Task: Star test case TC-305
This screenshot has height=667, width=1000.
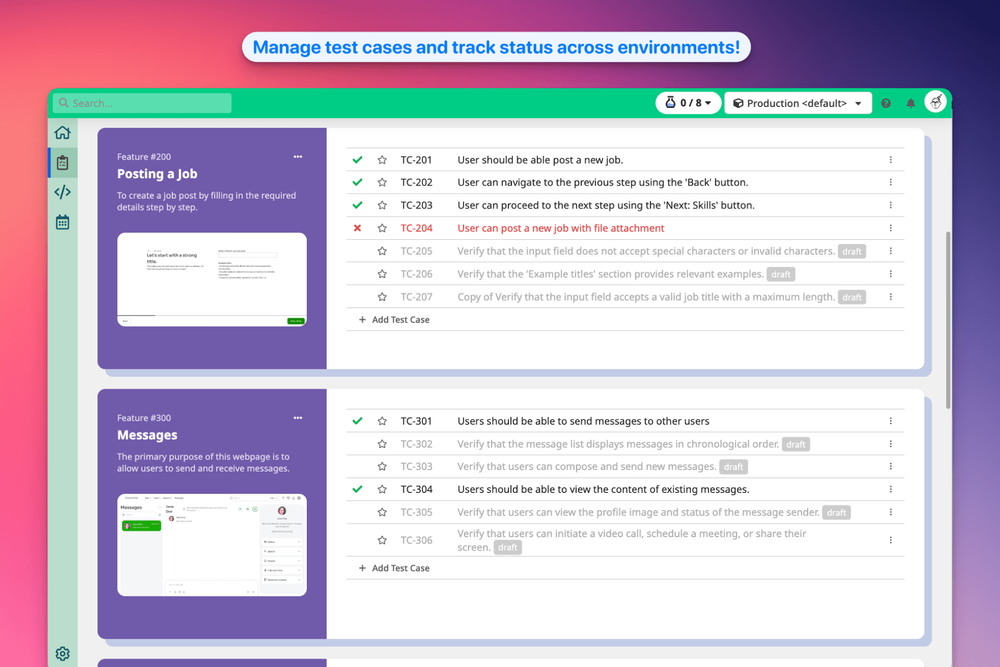Action: 382,513
